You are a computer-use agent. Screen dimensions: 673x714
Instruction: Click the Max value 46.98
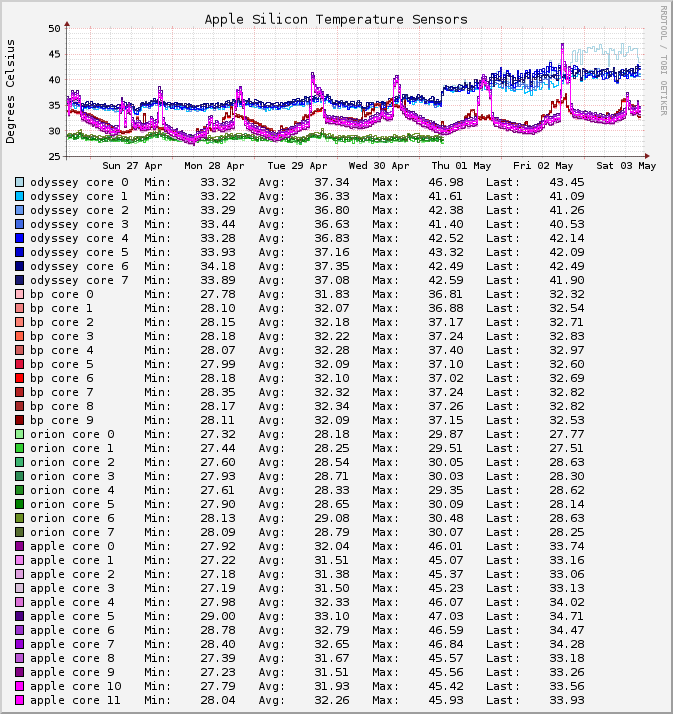point(446,182)
